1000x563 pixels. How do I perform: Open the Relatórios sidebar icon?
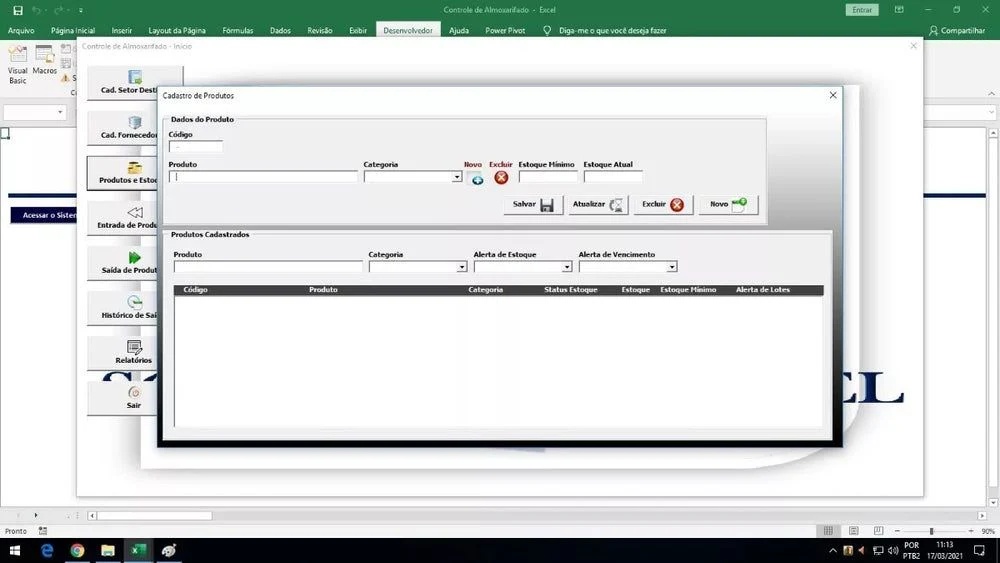click(134, 351)
